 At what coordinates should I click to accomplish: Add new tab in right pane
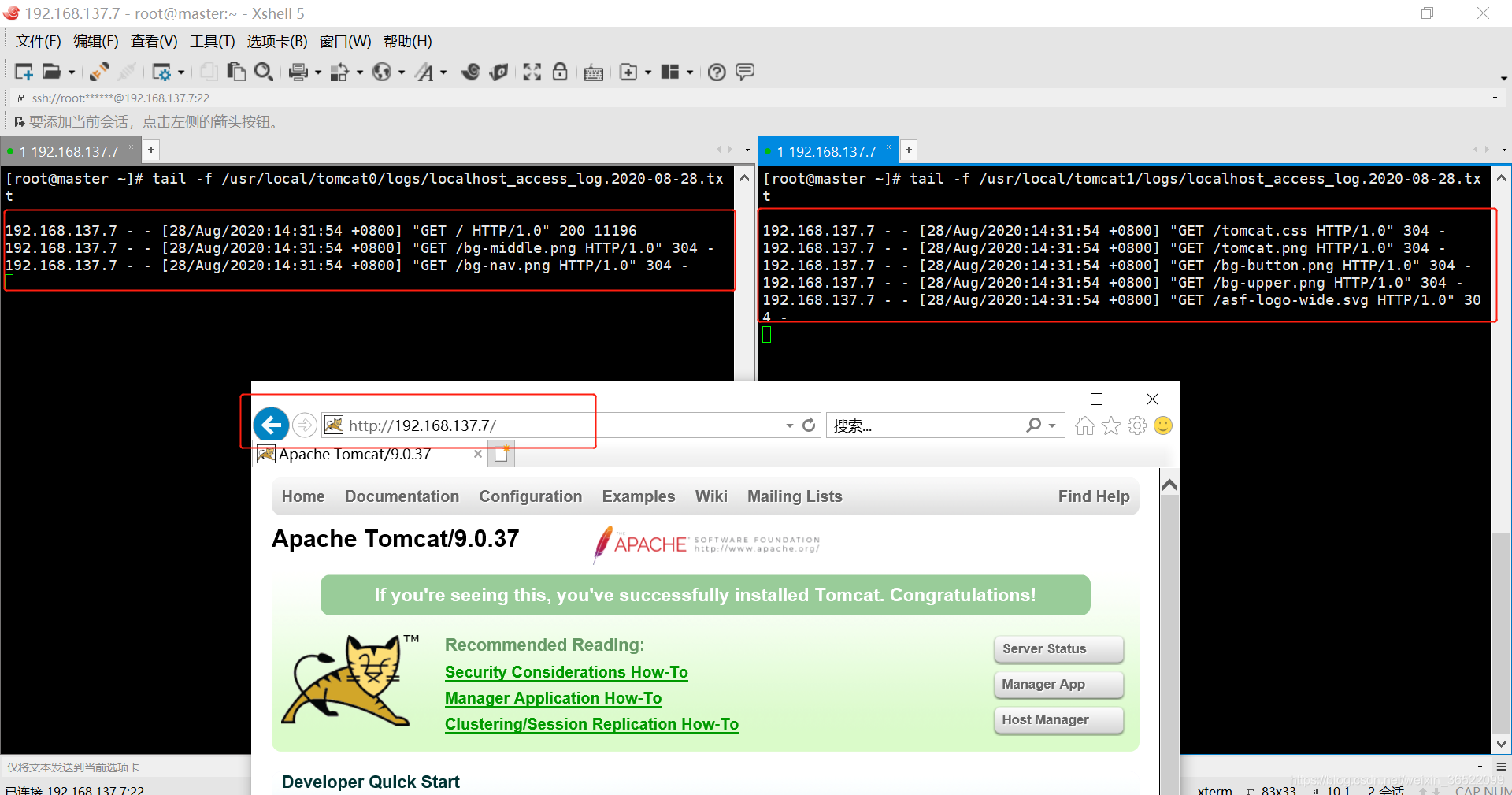[x=909, y=150]
